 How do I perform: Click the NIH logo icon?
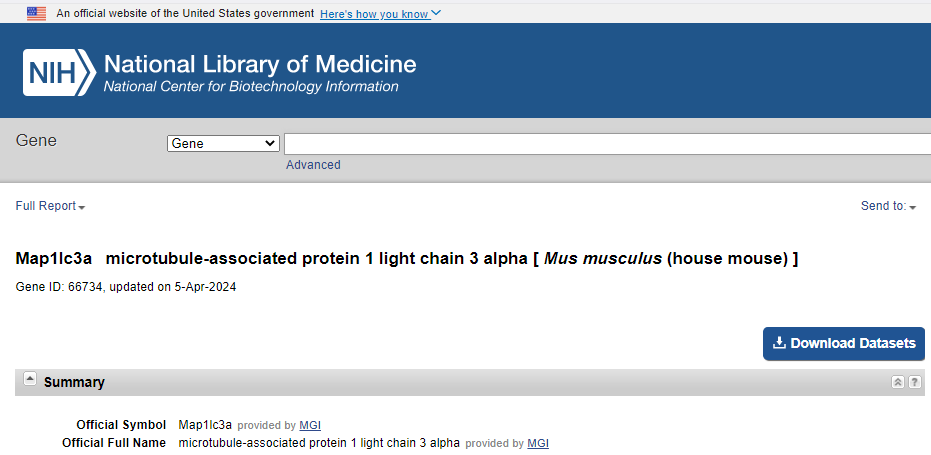(59, 72)
